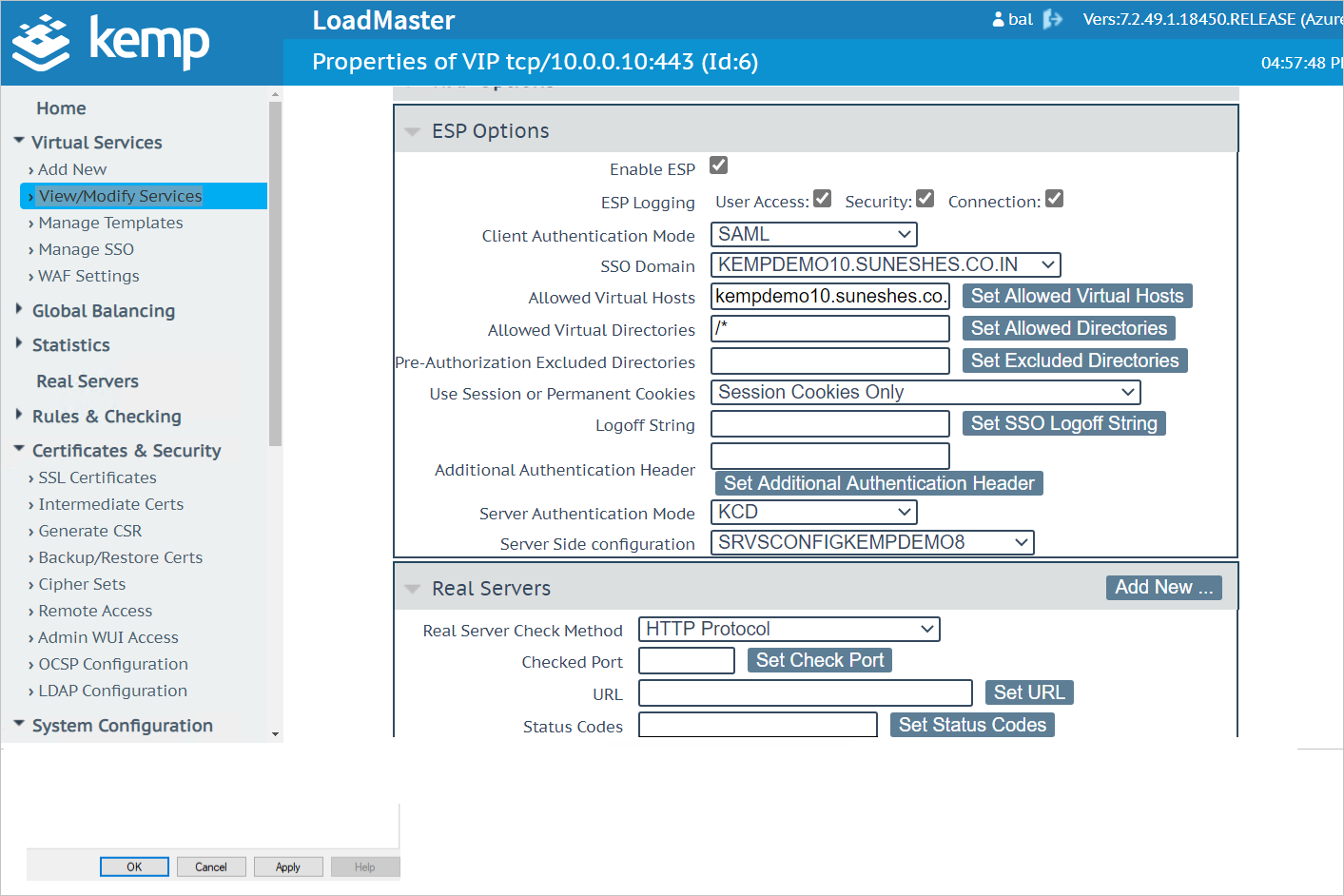Select Manage SSO in the sidebar

coord(86,248)
